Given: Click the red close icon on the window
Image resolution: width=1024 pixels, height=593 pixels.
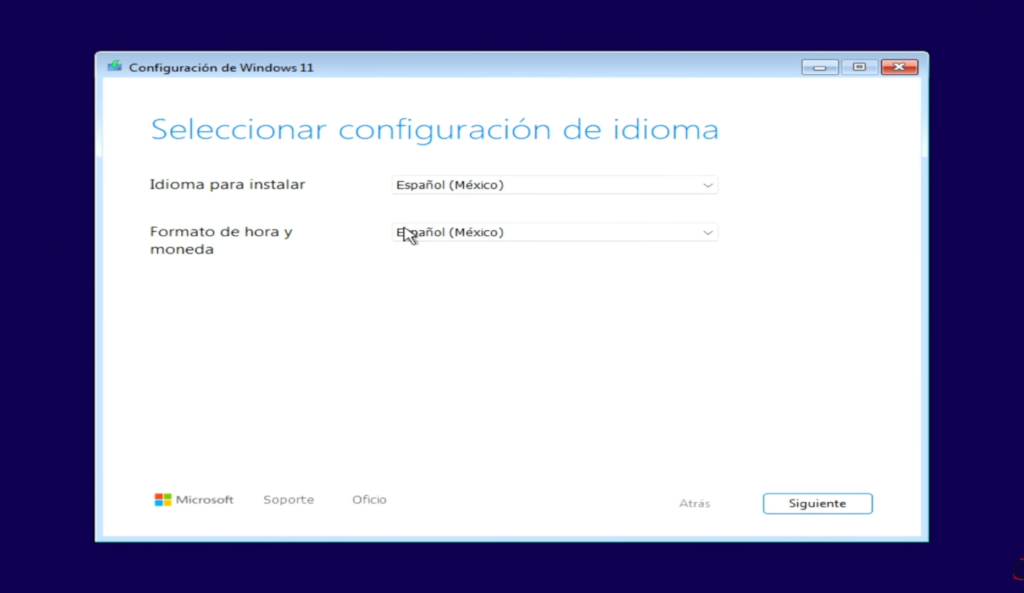Looking at the screenshot, I should [897, 66].
